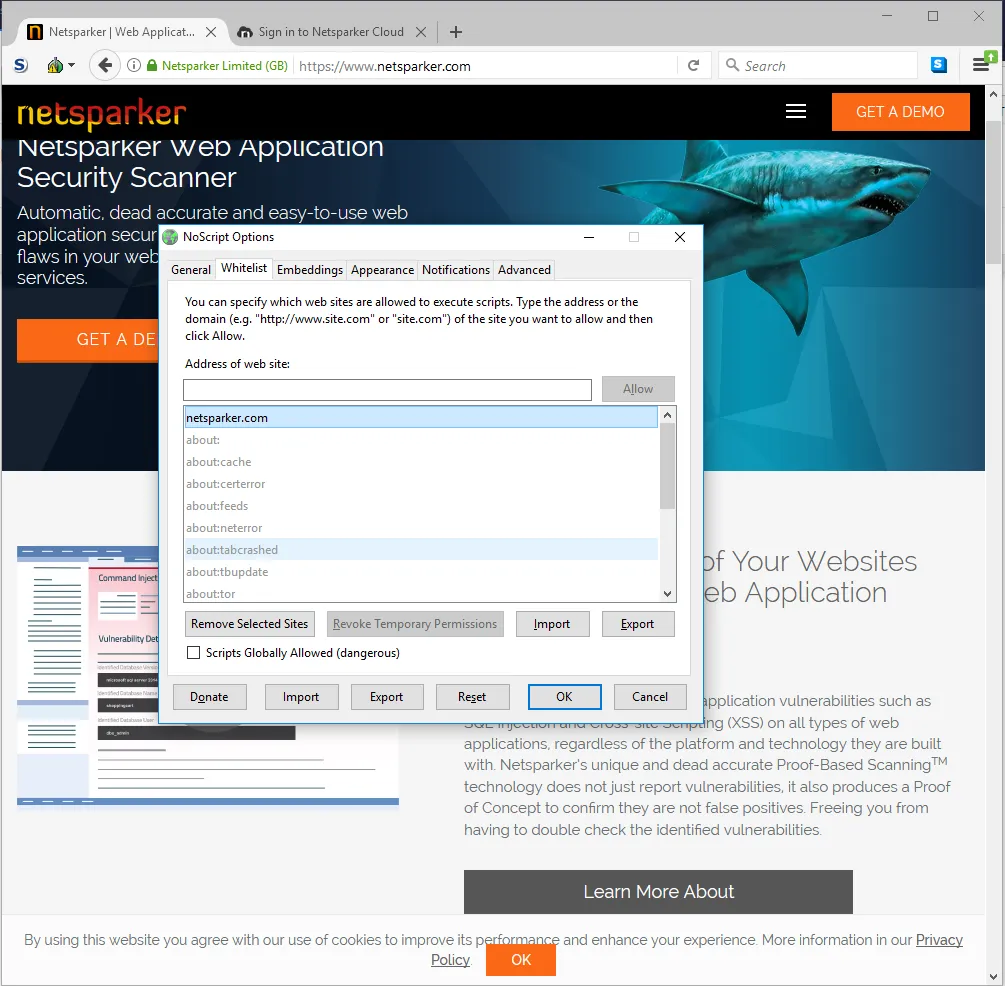Go back with the browser back arrow
This screenshot has height=986, width=1005.
(105, 65)
